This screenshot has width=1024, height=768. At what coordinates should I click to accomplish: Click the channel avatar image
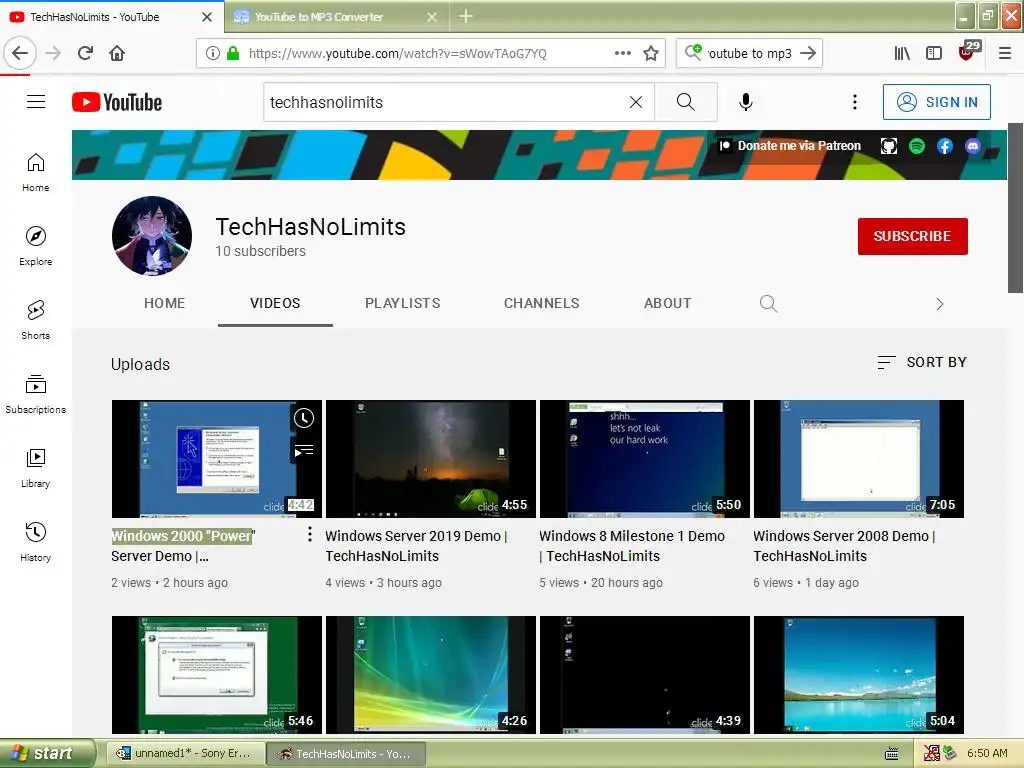pyautogui.click(x=152, y=236)
